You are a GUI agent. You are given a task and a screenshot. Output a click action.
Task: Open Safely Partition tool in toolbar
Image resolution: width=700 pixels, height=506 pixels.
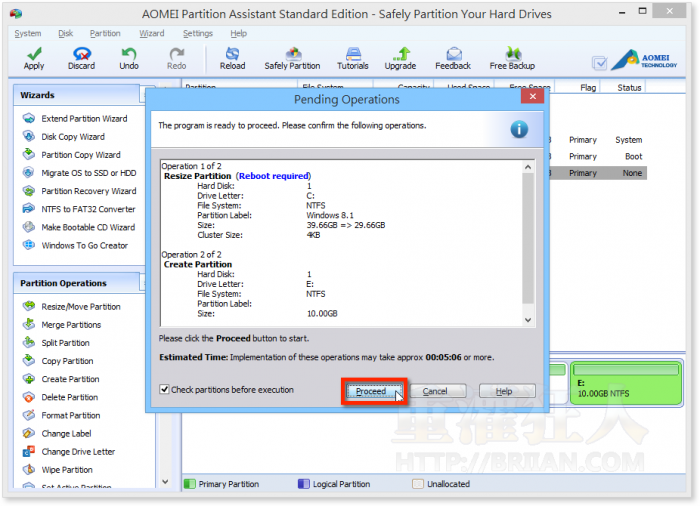pyautogui.click(x=292, y=58)
